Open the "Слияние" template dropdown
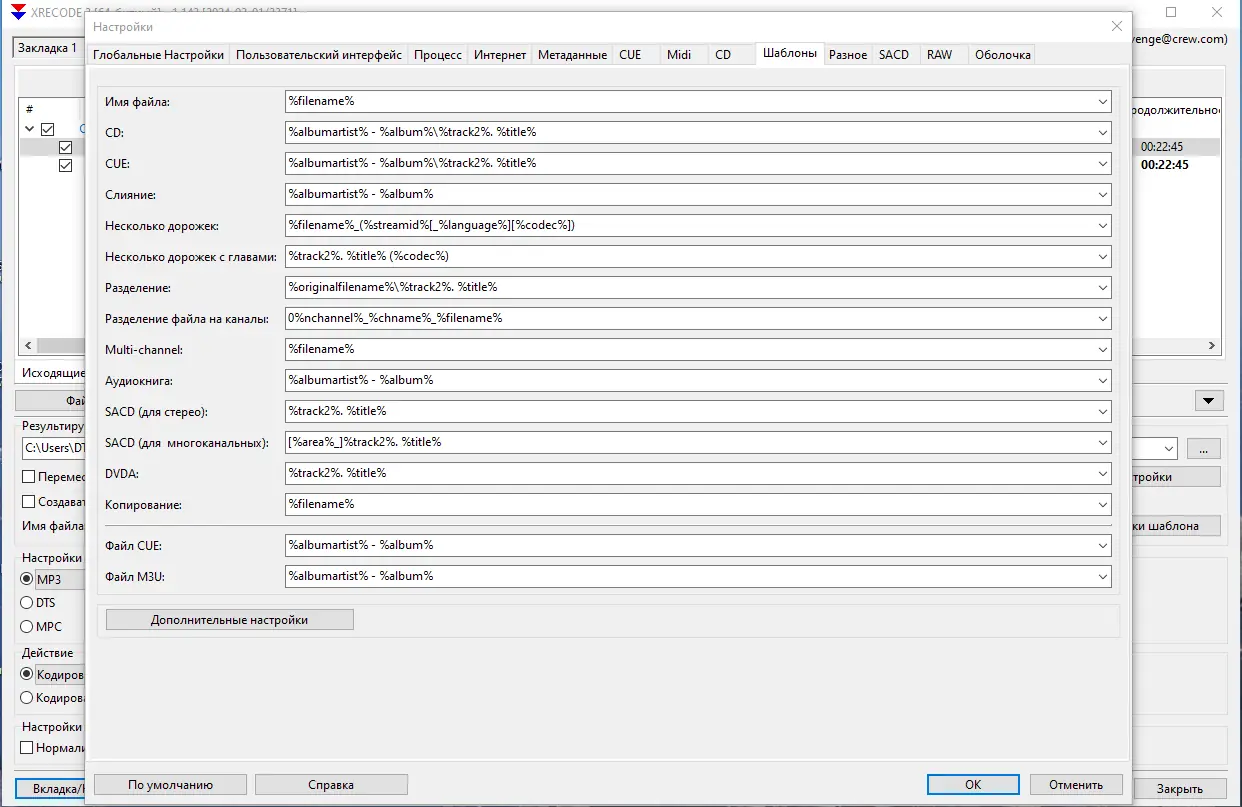1242x807 pixels. point(1102,194)
